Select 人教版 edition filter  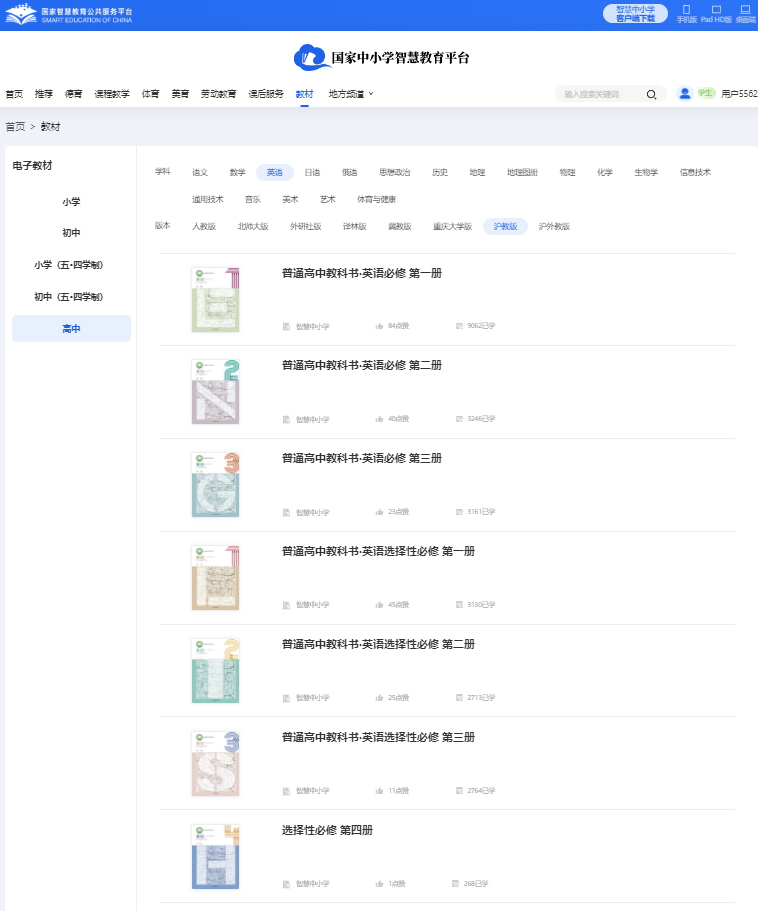click(x=204, y=227)
